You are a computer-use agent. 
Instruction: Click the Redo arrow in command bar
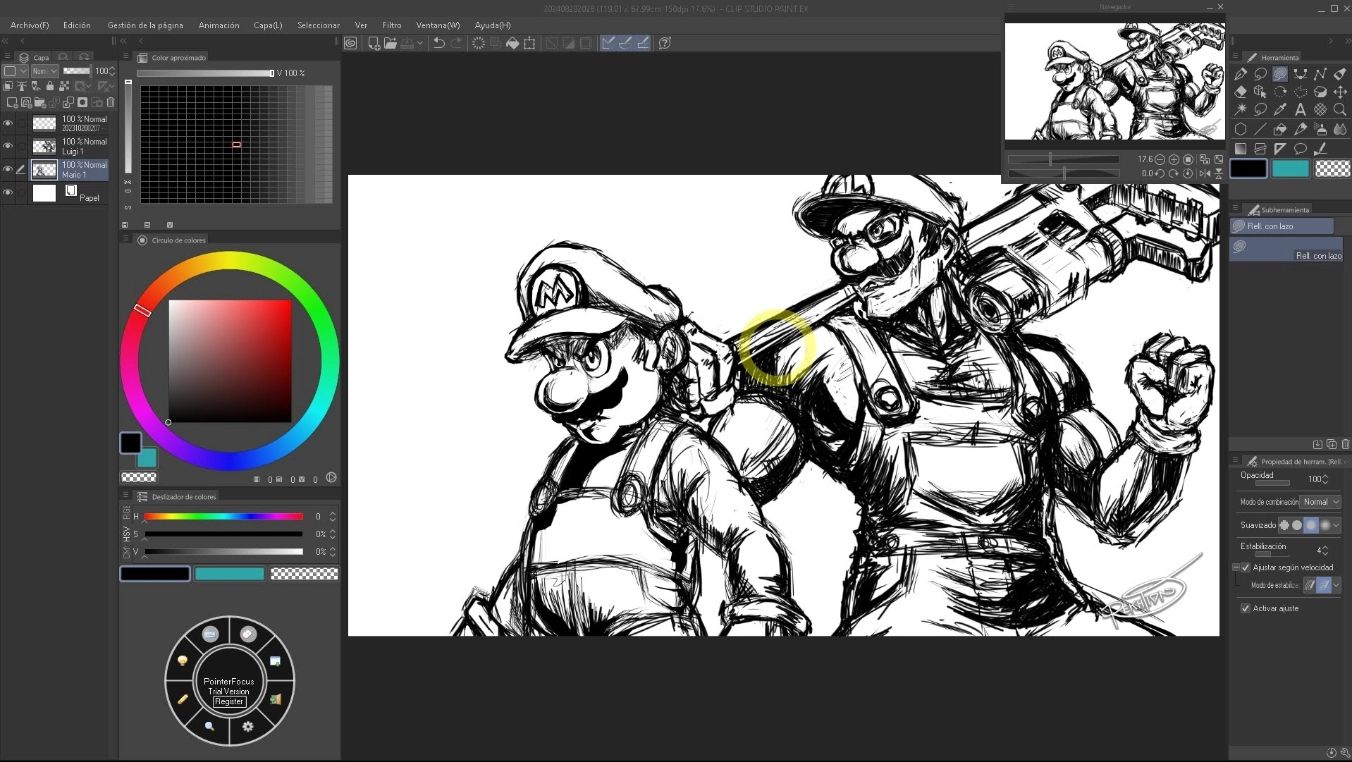[457, 43]
